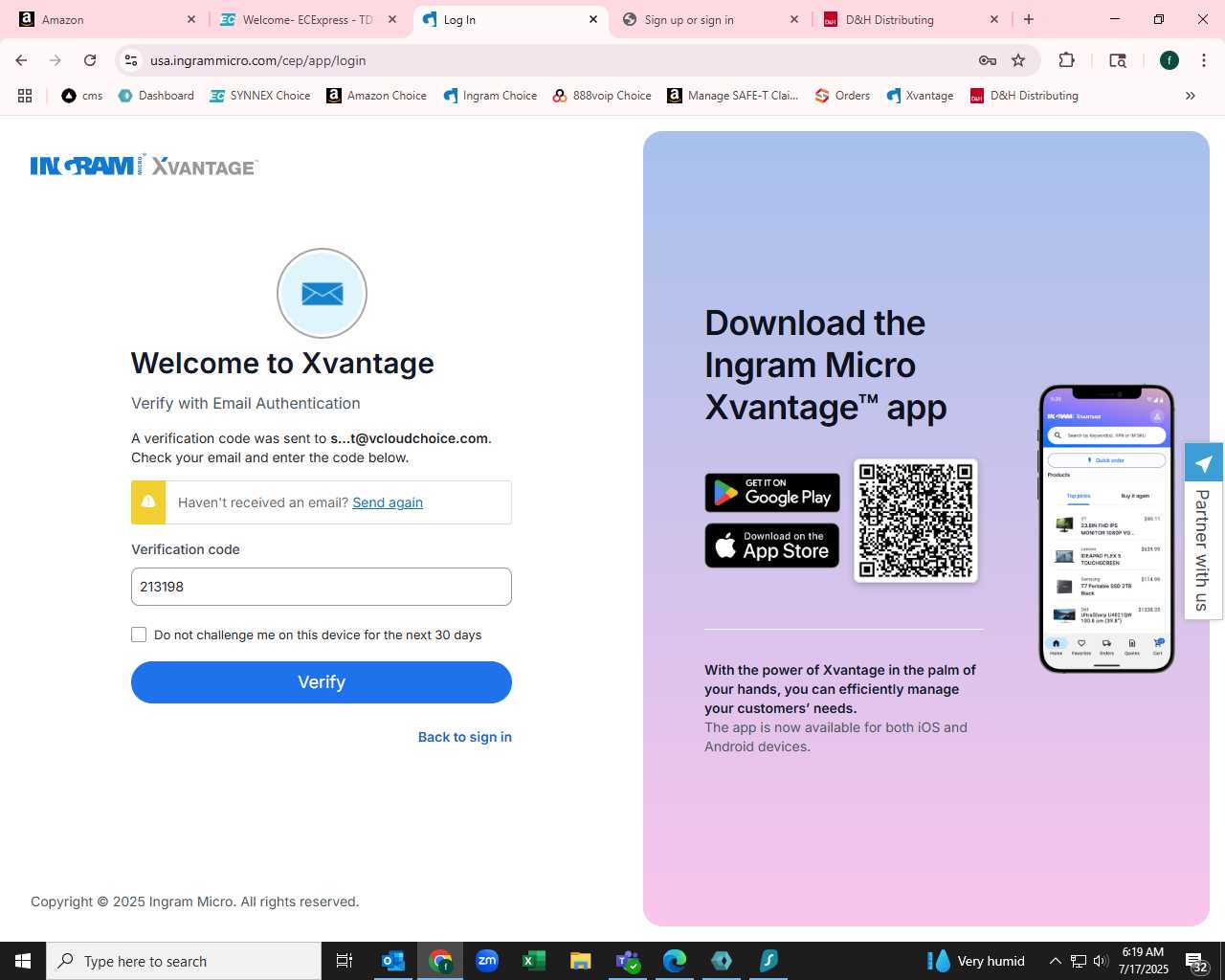
Task: Click the address bar URL
Action: point(258,60)
